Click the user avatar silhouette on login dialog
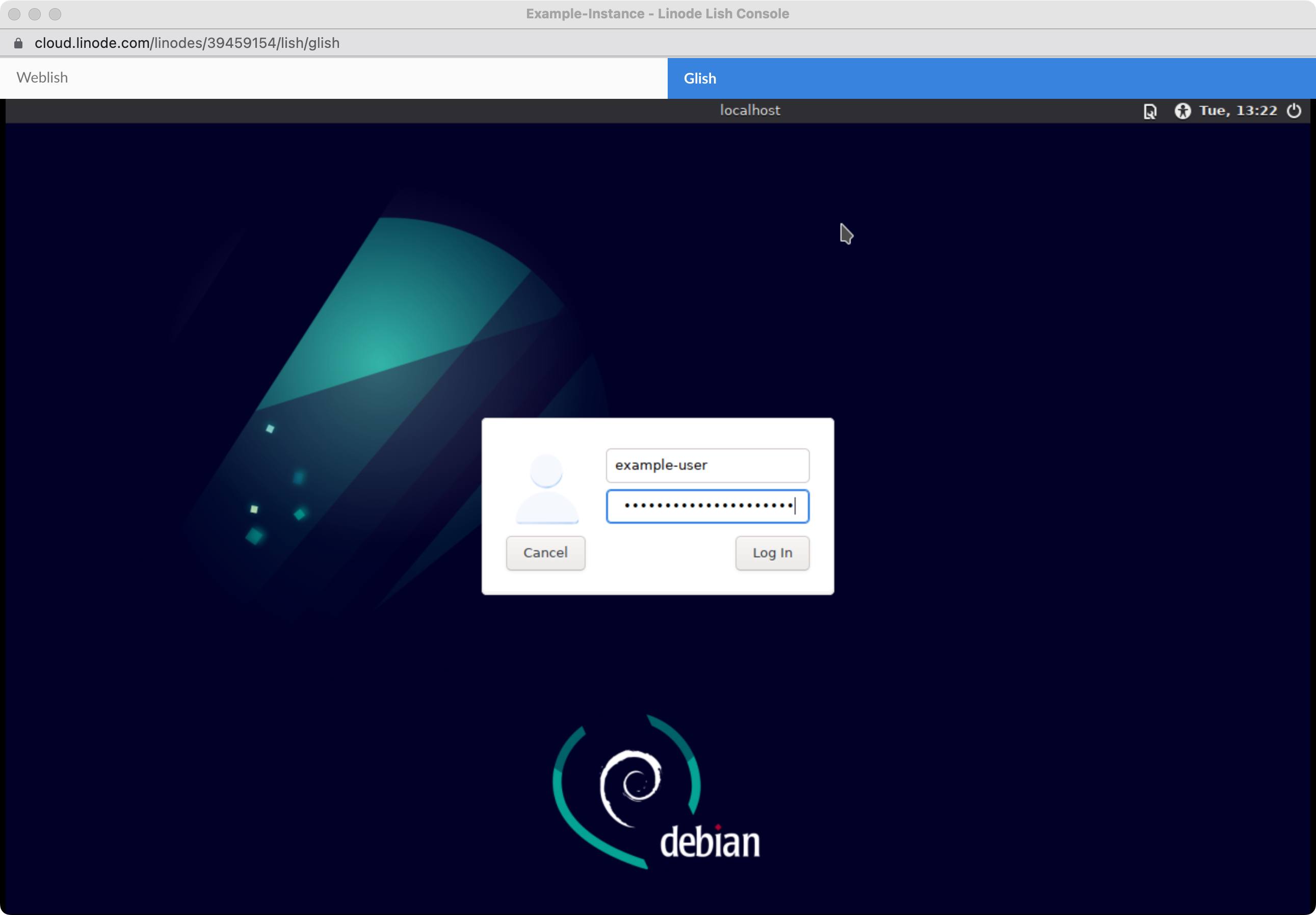The height and width of the screenshot is (915, 1316). [546, 490]
